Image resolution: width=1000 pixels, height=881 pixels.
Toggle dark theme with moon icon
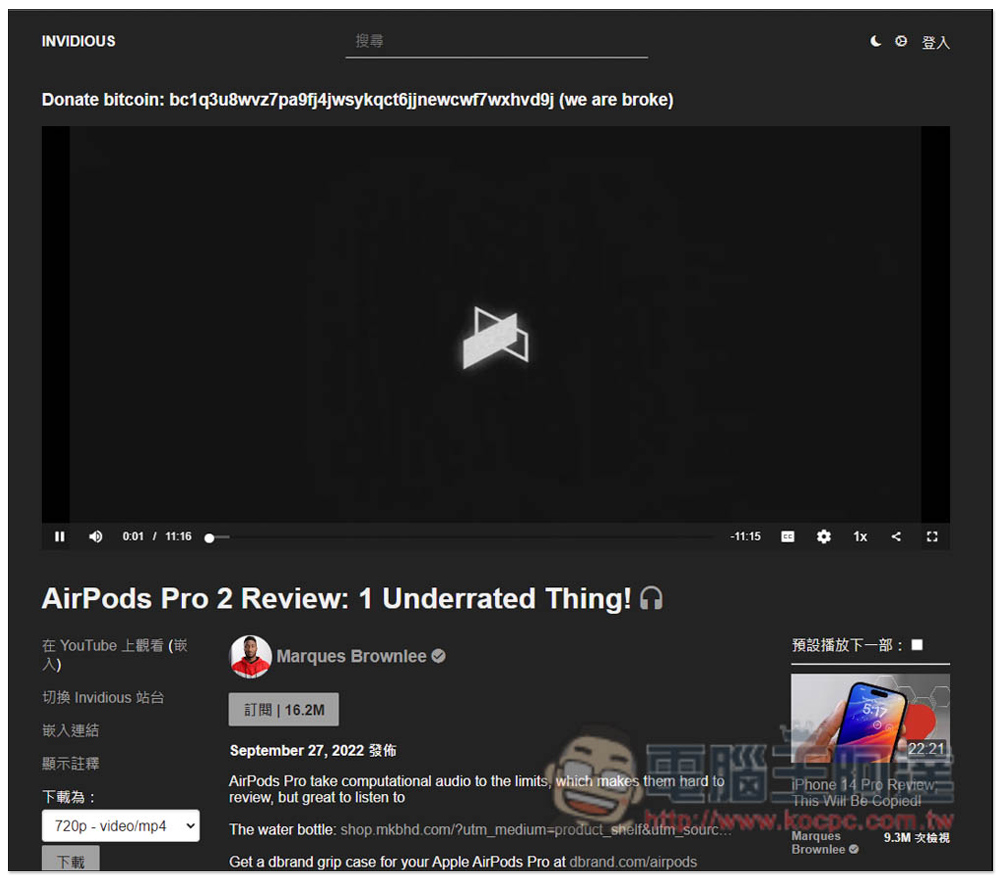click(876, 41)
